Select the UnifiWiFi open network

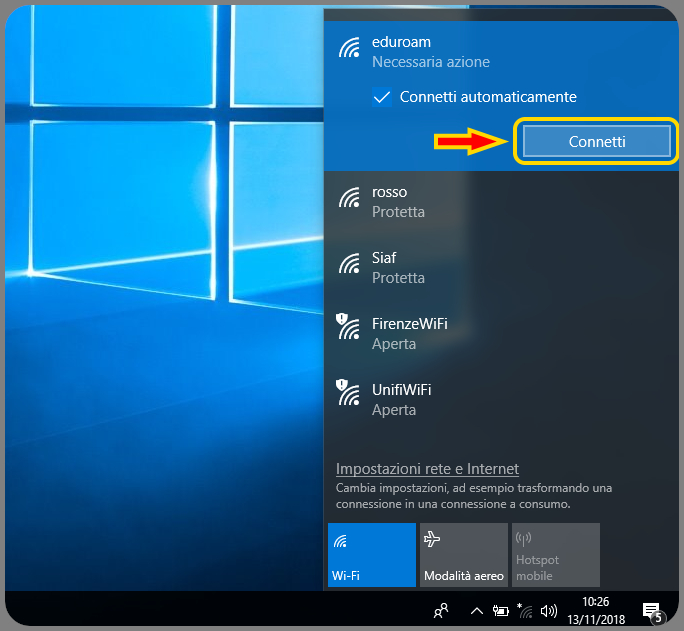tap(501, 399)
